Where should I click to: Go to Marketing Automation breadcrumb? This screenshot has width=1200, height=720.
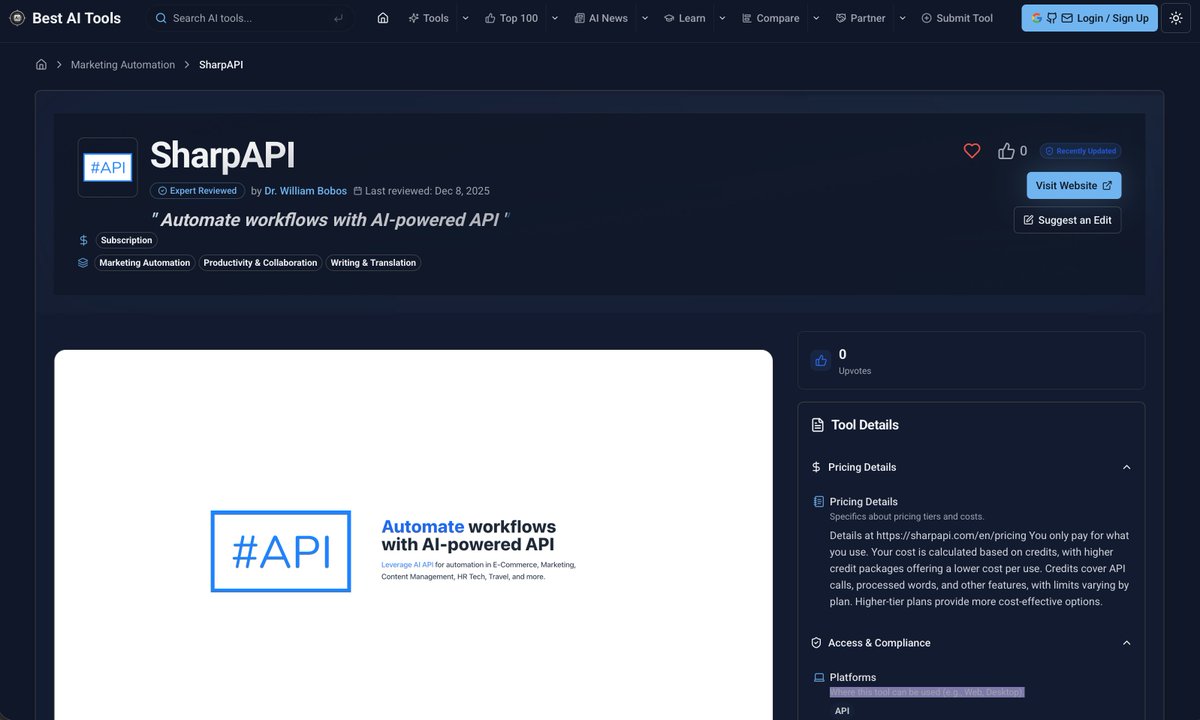(x=123, y=65)
